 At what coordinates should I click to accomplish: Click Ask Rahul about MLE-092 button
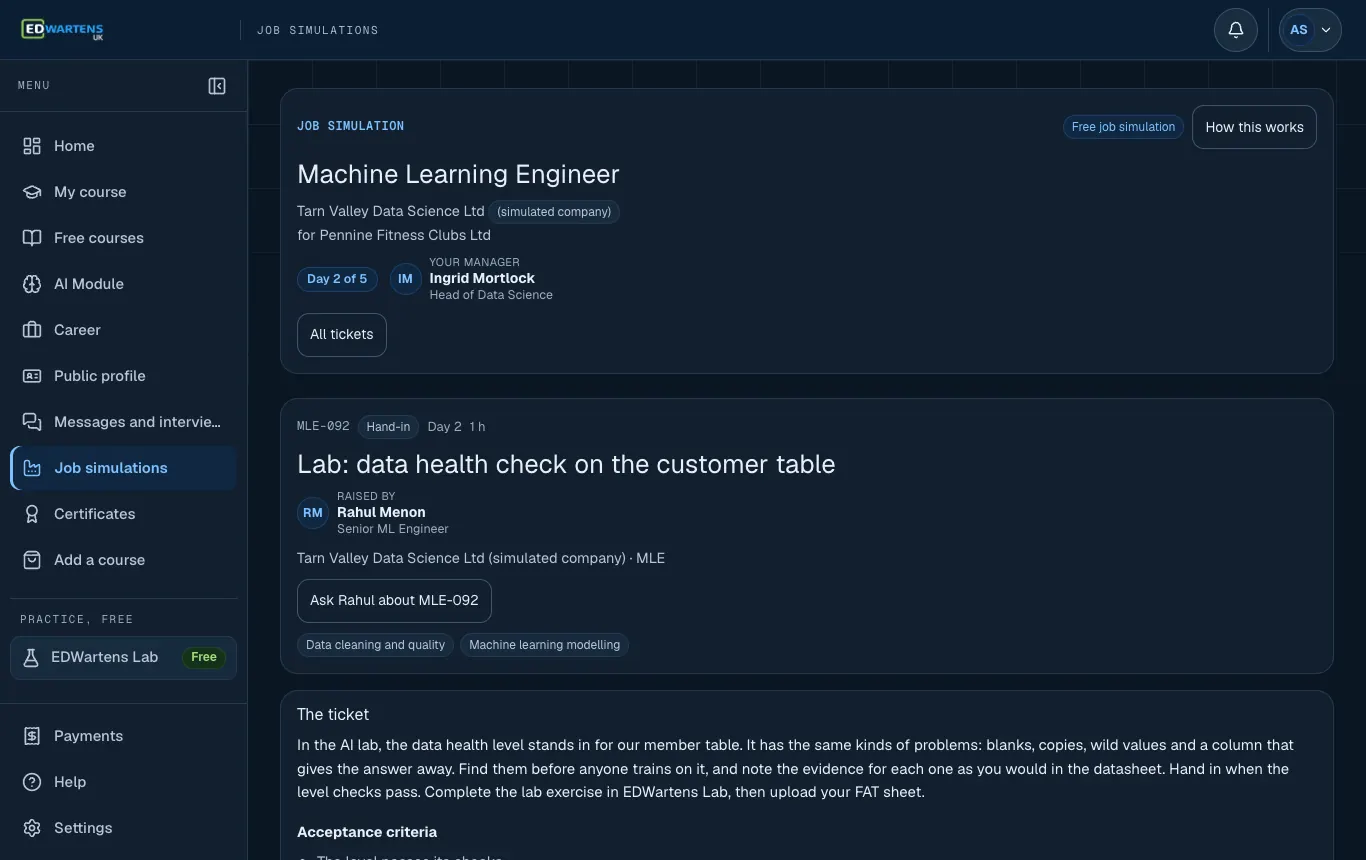pos(394,601)
